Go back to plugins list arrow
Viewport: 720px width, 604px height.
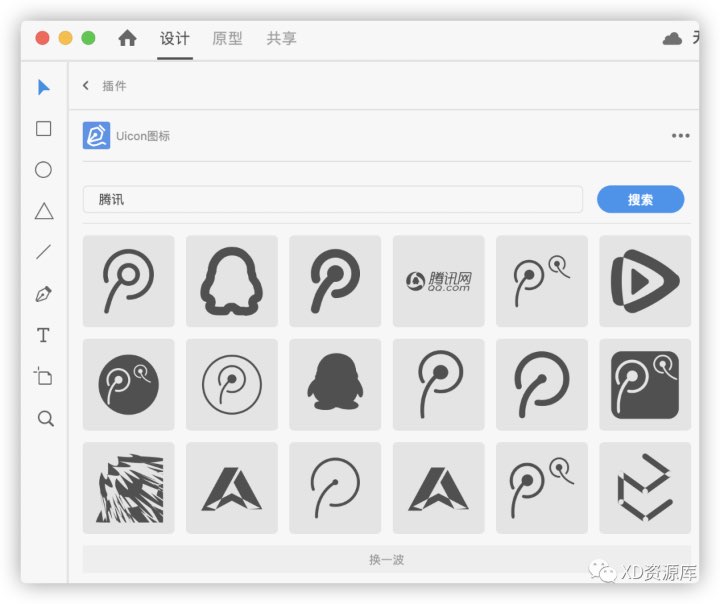85,85
